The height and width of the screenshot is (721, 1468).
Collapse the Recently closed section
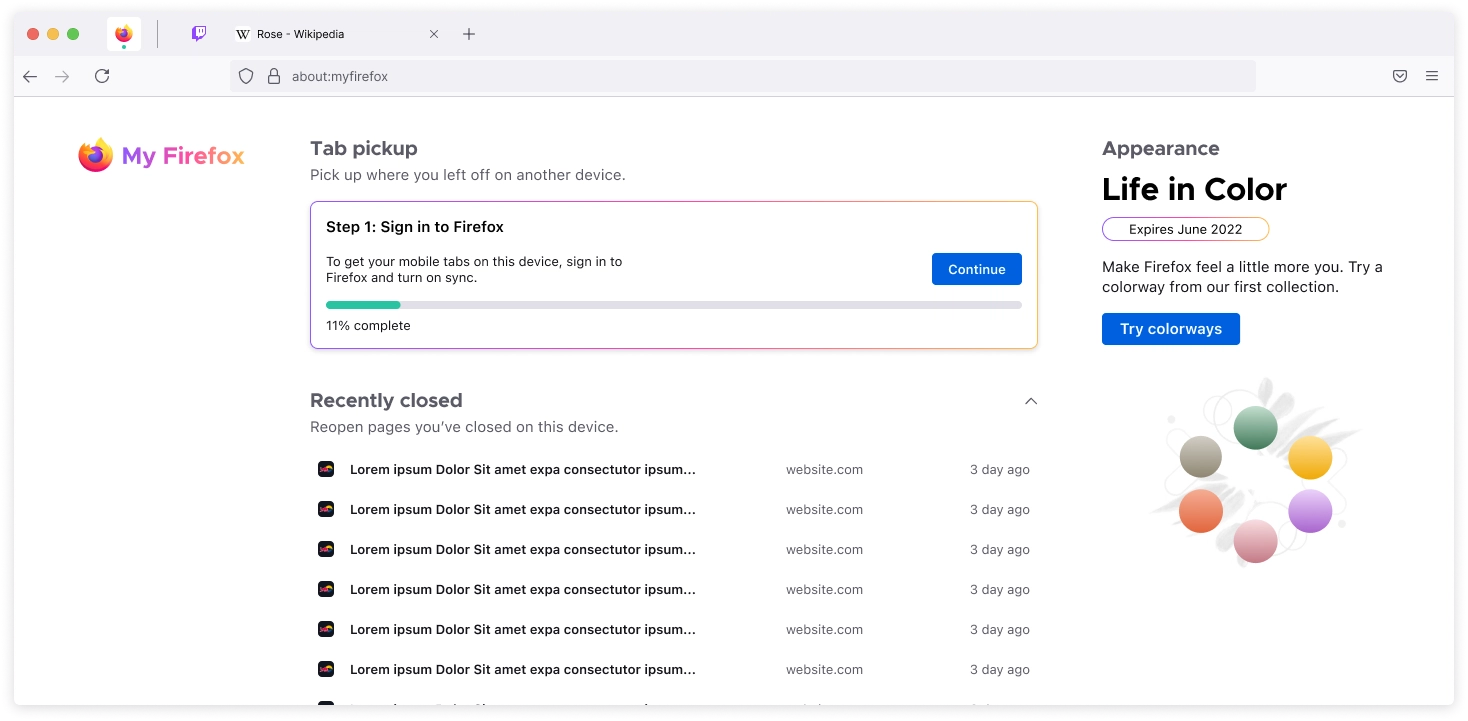coord(1031,401)
